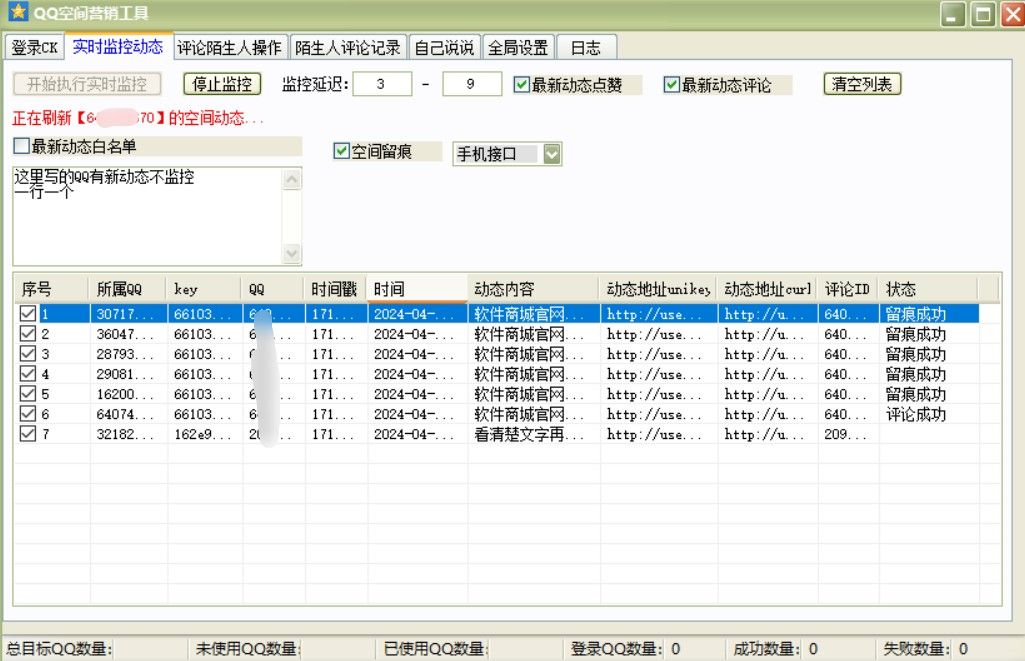
Task: Click the minimum delay field showing 3
Action: (x=382, y=84)
